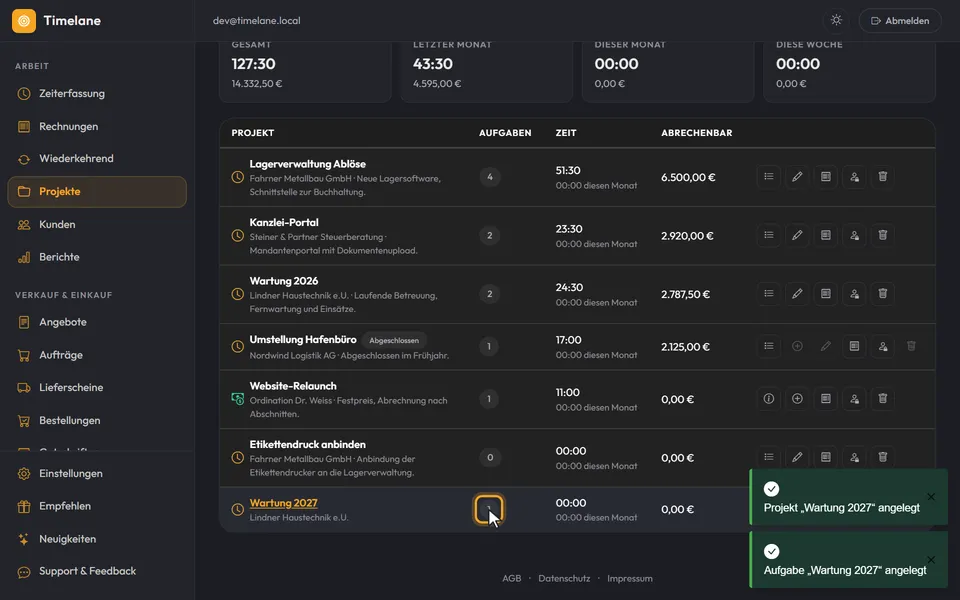
Task: Open Berichte in the sidebar
Action: 97,257
